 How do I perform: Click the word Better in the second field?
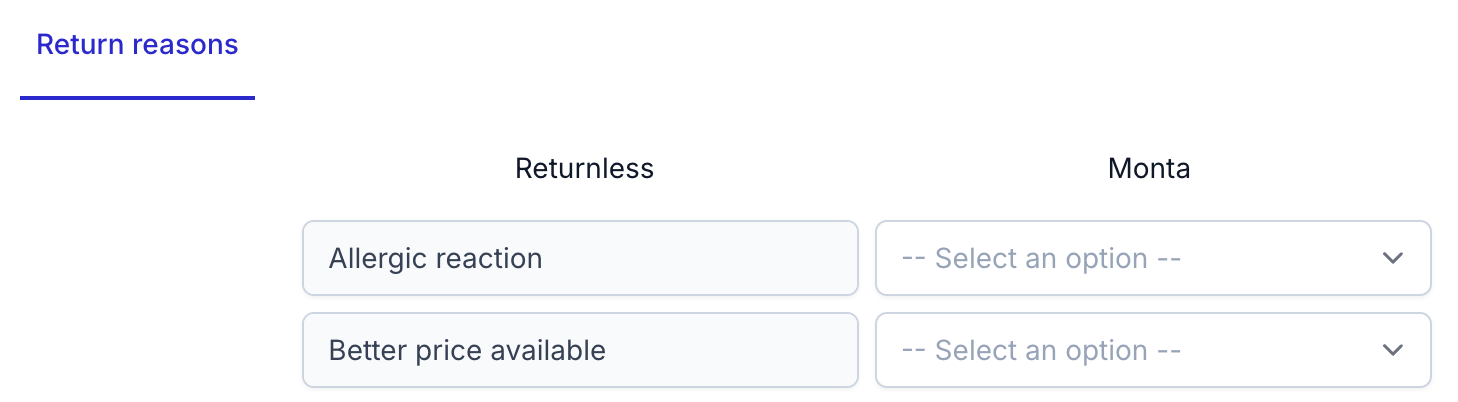pos(363,351)
